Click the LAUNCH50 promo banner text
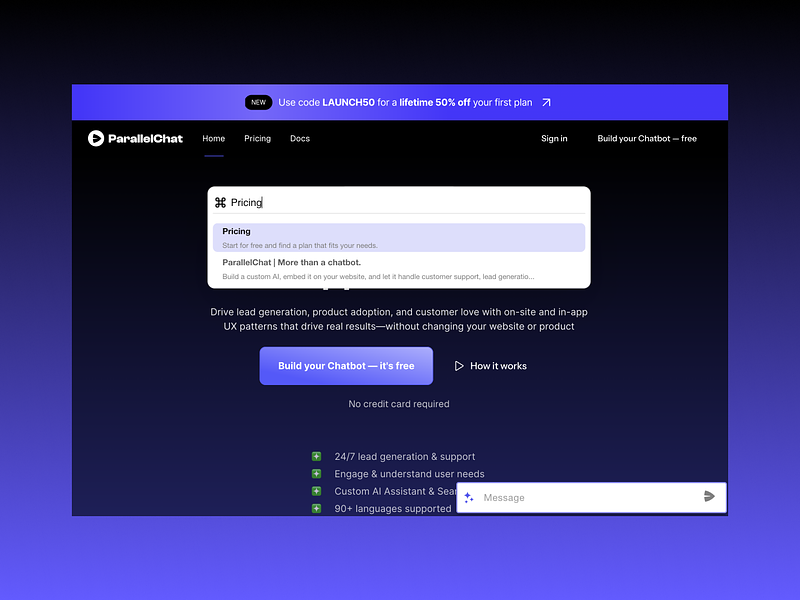 click(405, 103)
